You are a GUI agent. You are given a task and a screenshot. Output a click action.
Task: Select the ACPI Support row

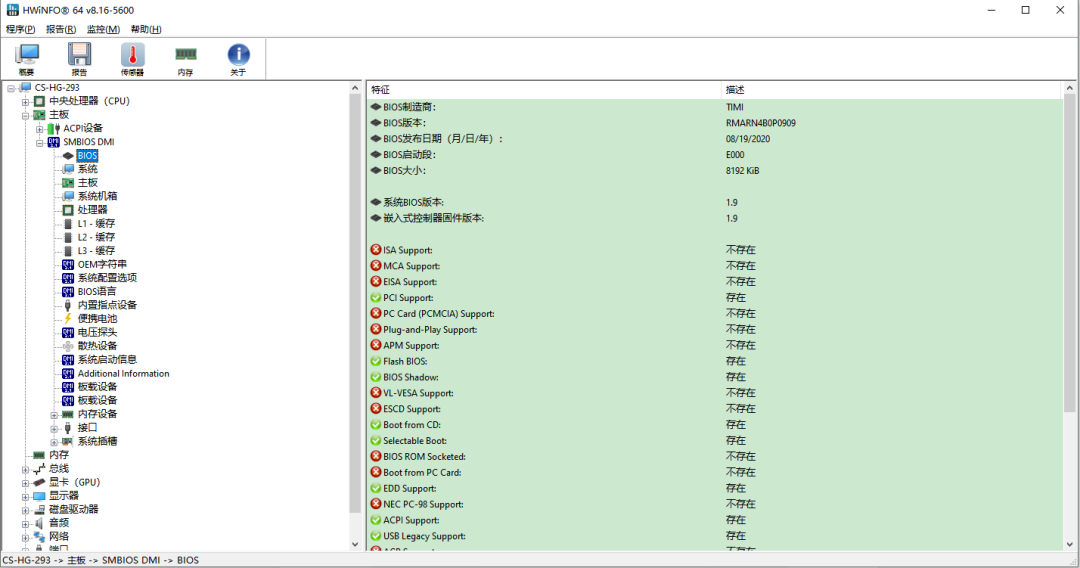(715, 520)
